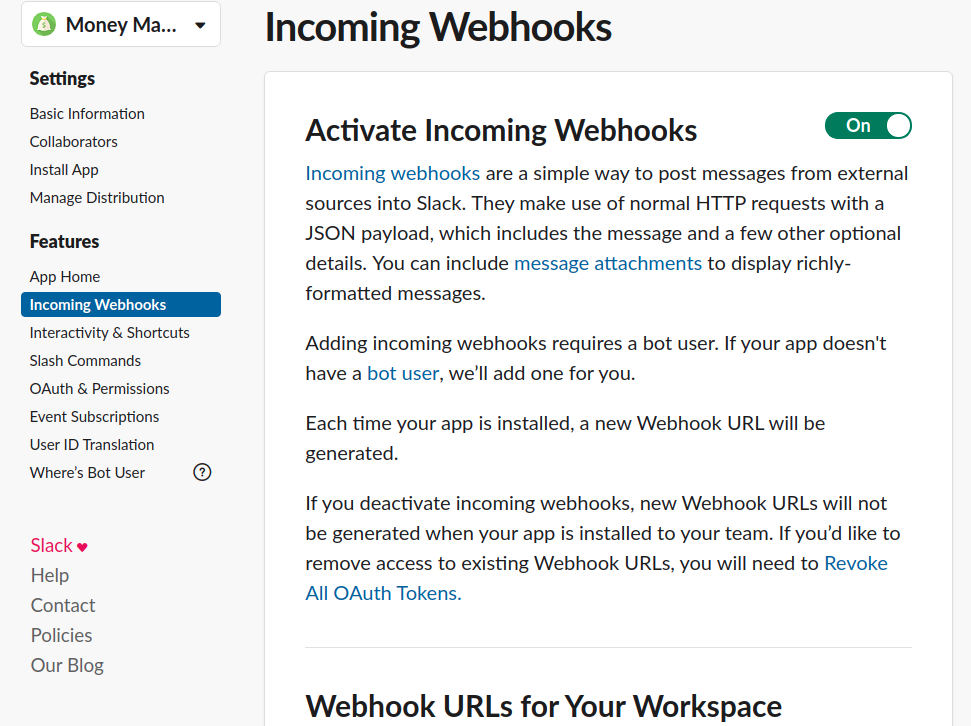
Task: Open Manage Distribution page
Action: (x=97, y=198)
